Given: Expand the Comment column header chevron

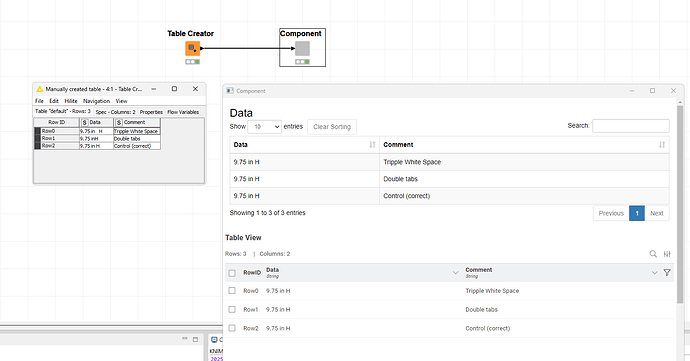Looking at the screenshot, I should point(654,273).
